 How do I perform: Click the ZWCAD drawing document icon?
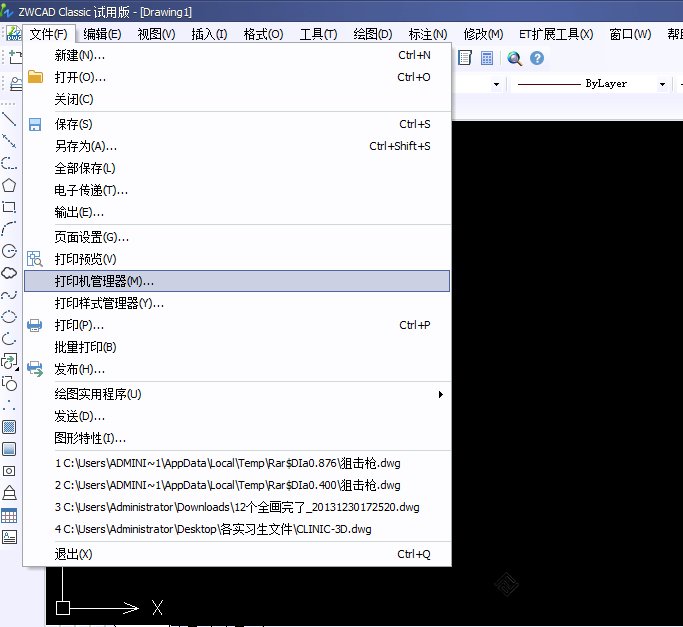[x=14, y=33]
